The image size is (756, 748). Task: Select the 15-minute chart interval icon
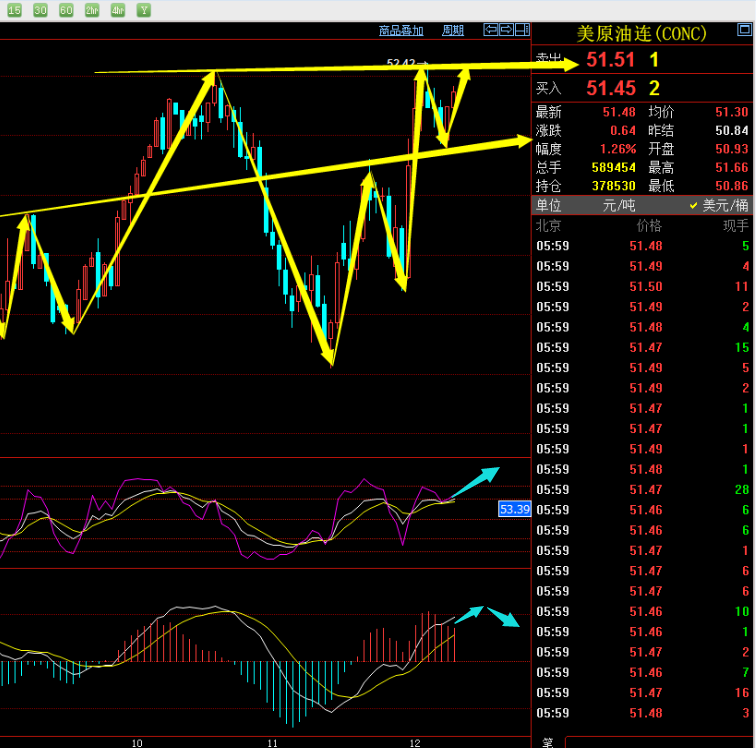click(14, 10)
